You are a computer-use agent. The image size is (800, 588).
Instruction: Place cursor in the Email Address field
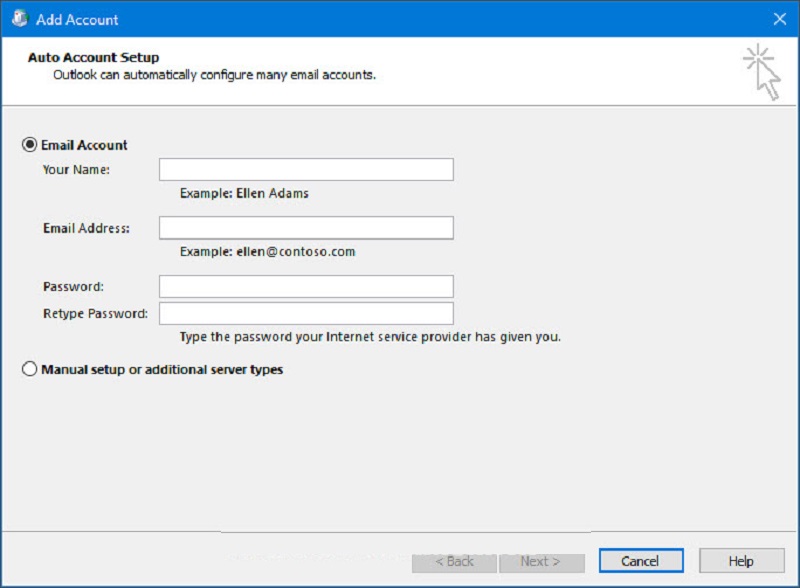point(306,228)
